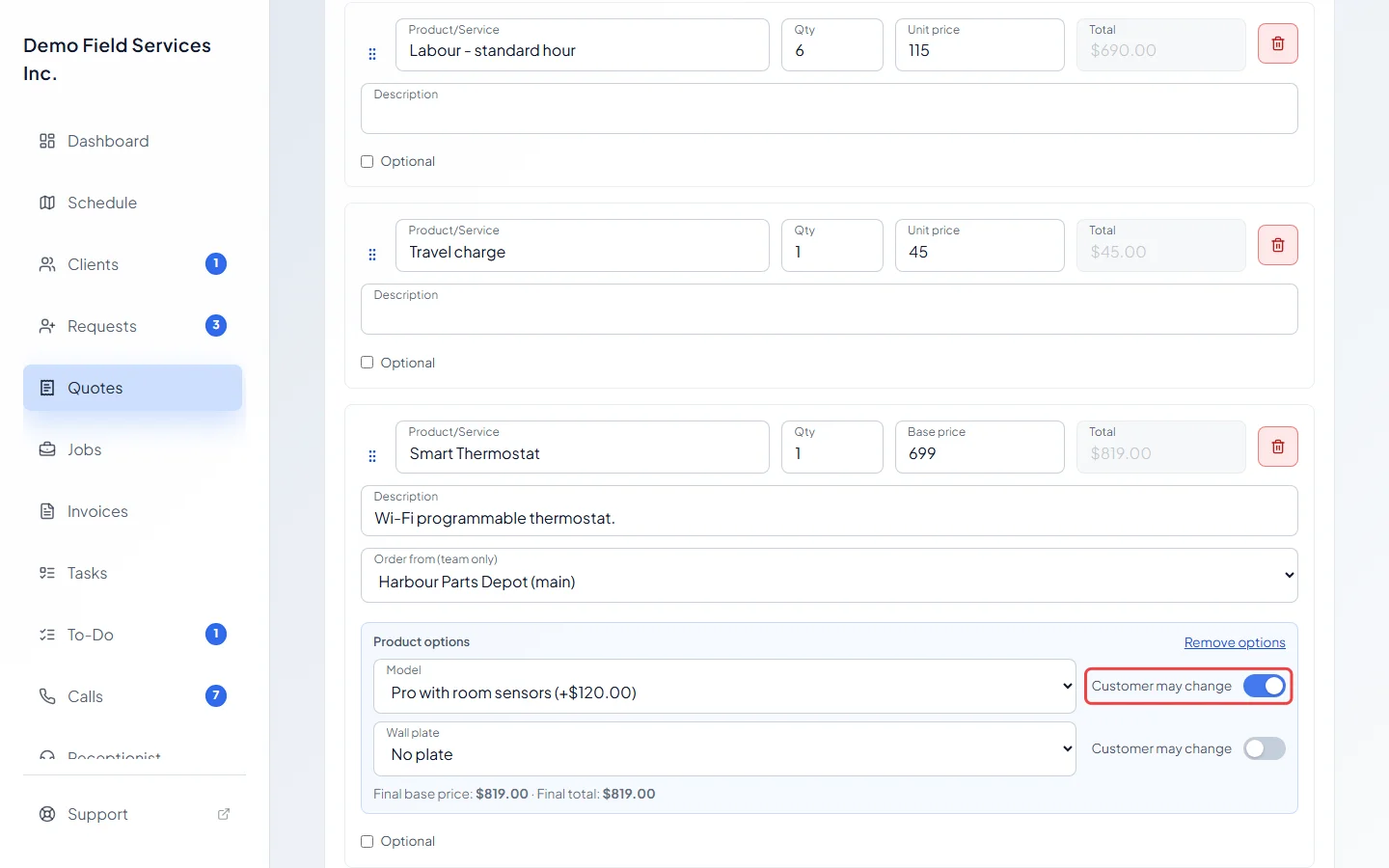
Task: Delete the Labour - standard hour line item
Action: (x=1277, y=43)
